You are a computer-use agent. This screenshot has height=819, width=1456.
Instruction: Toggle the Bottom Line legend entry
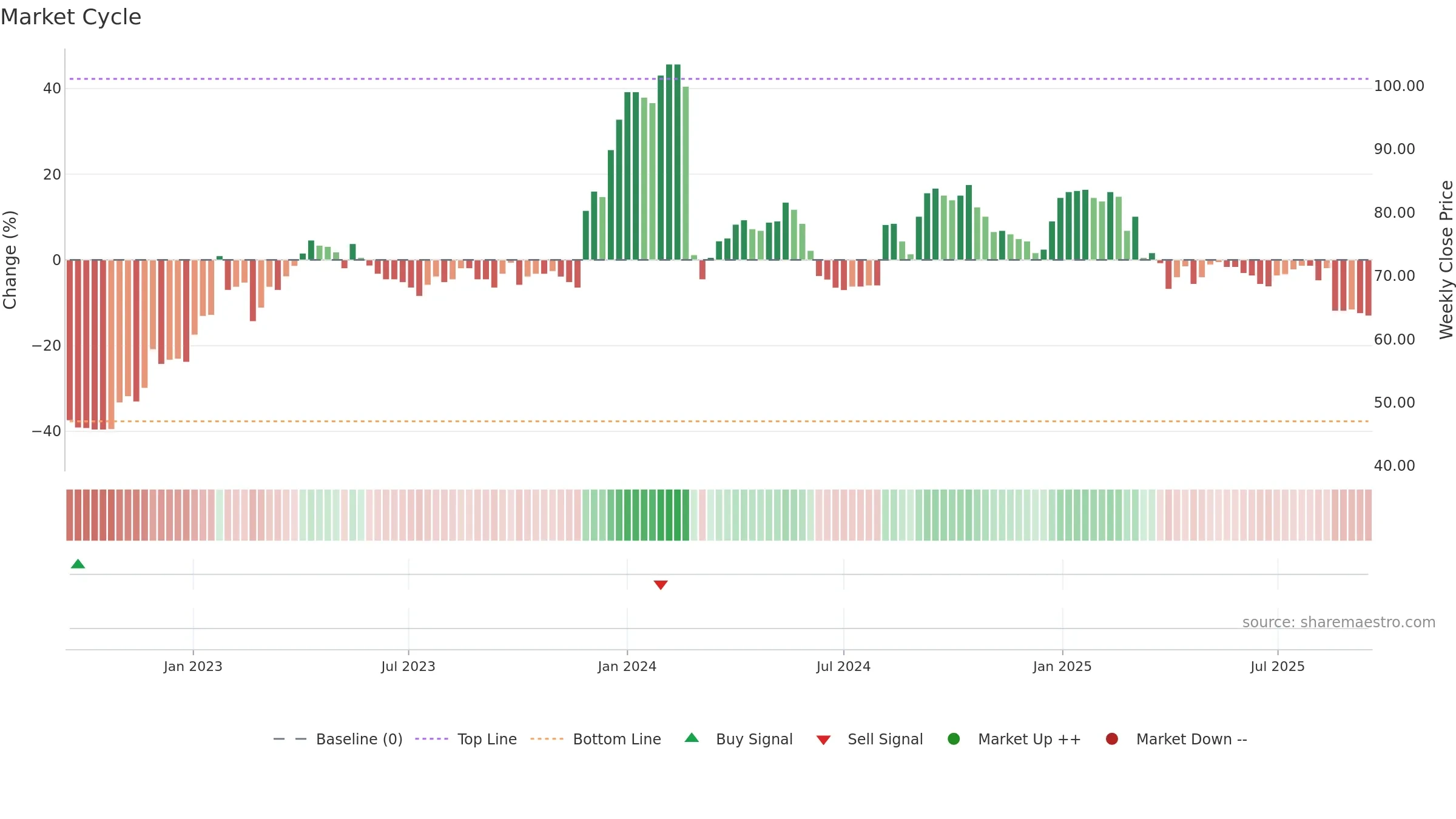(x=595, y=739)
